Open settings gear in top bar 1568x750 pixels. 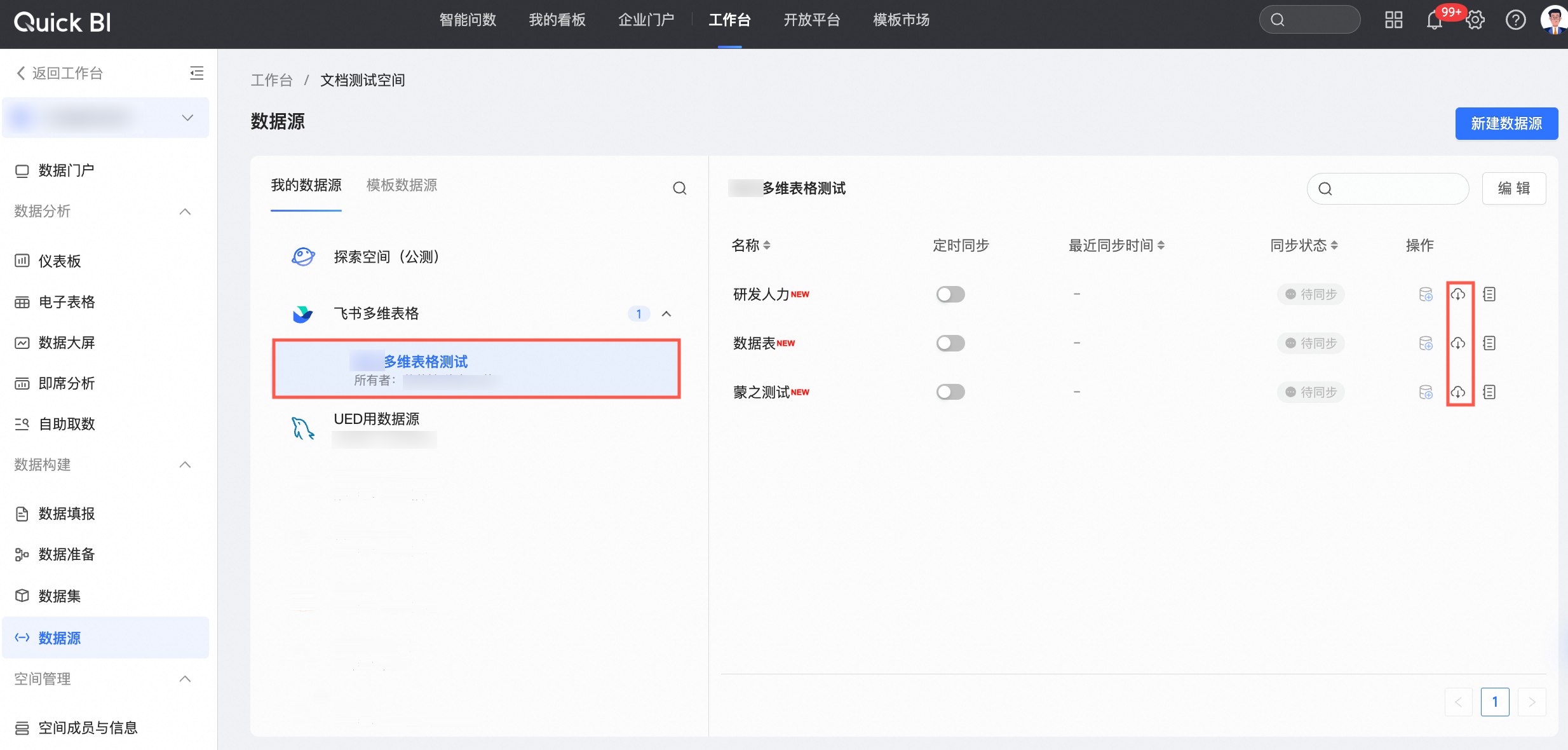tap(1475, 20)
